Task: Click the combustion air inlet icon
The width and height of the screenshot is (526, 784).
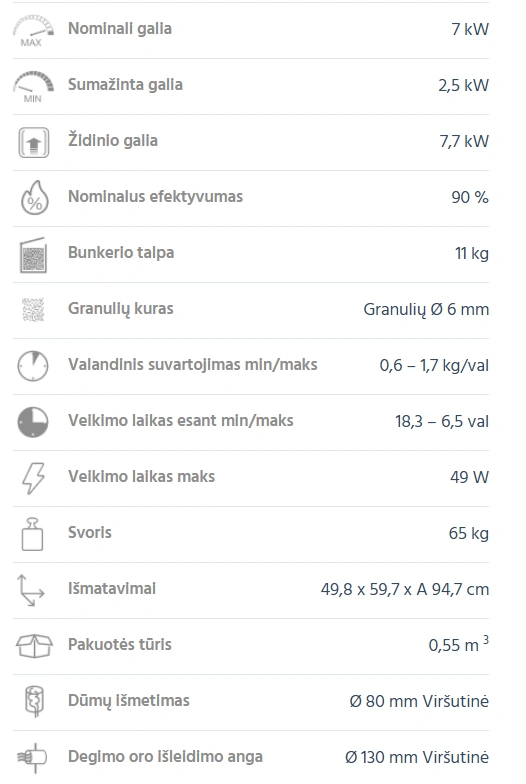Action: coord(32,758)
